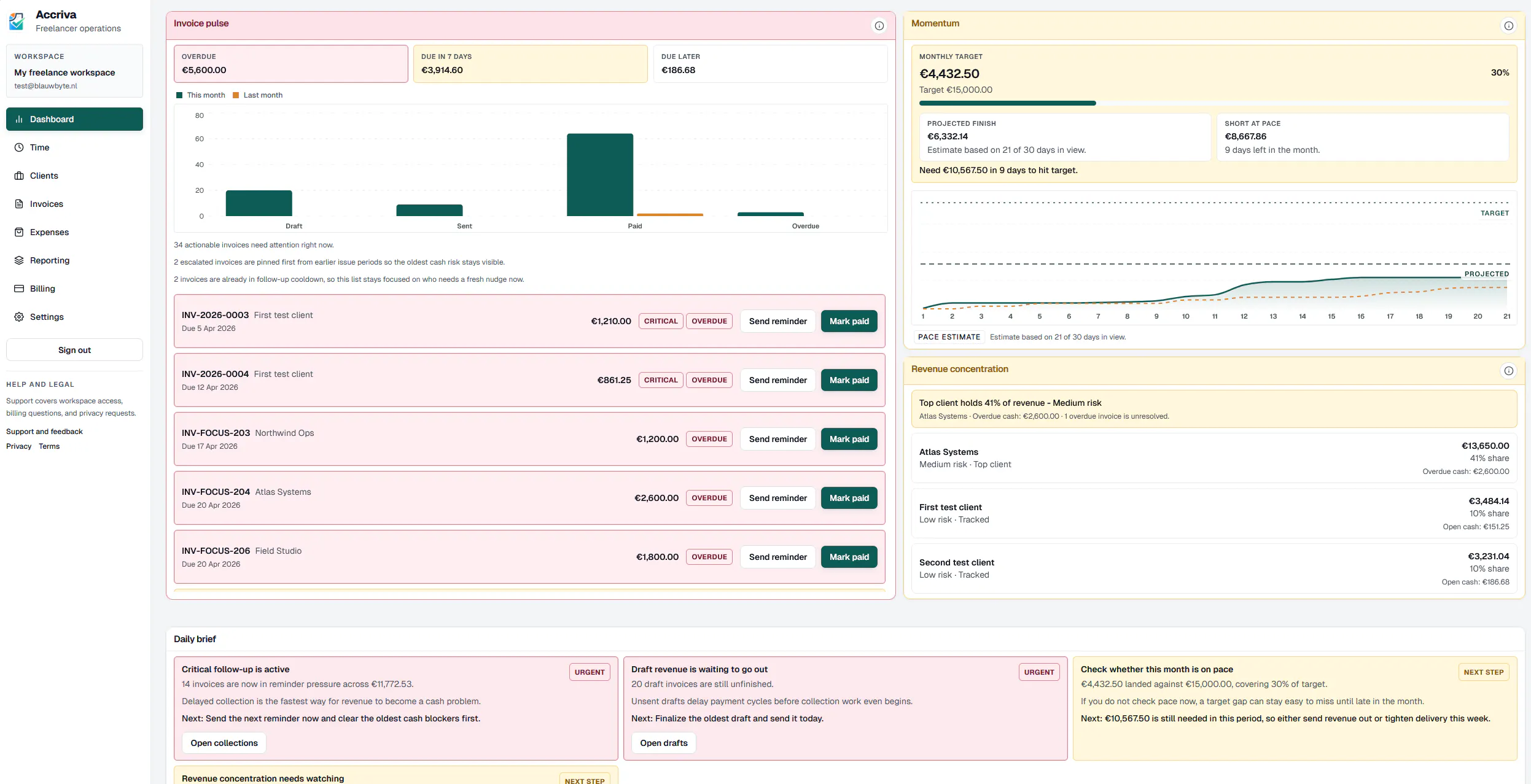Viewport: 1531px width, 784px height.
Task: Open Reporting via layers icon
Action: click(19, 260)
